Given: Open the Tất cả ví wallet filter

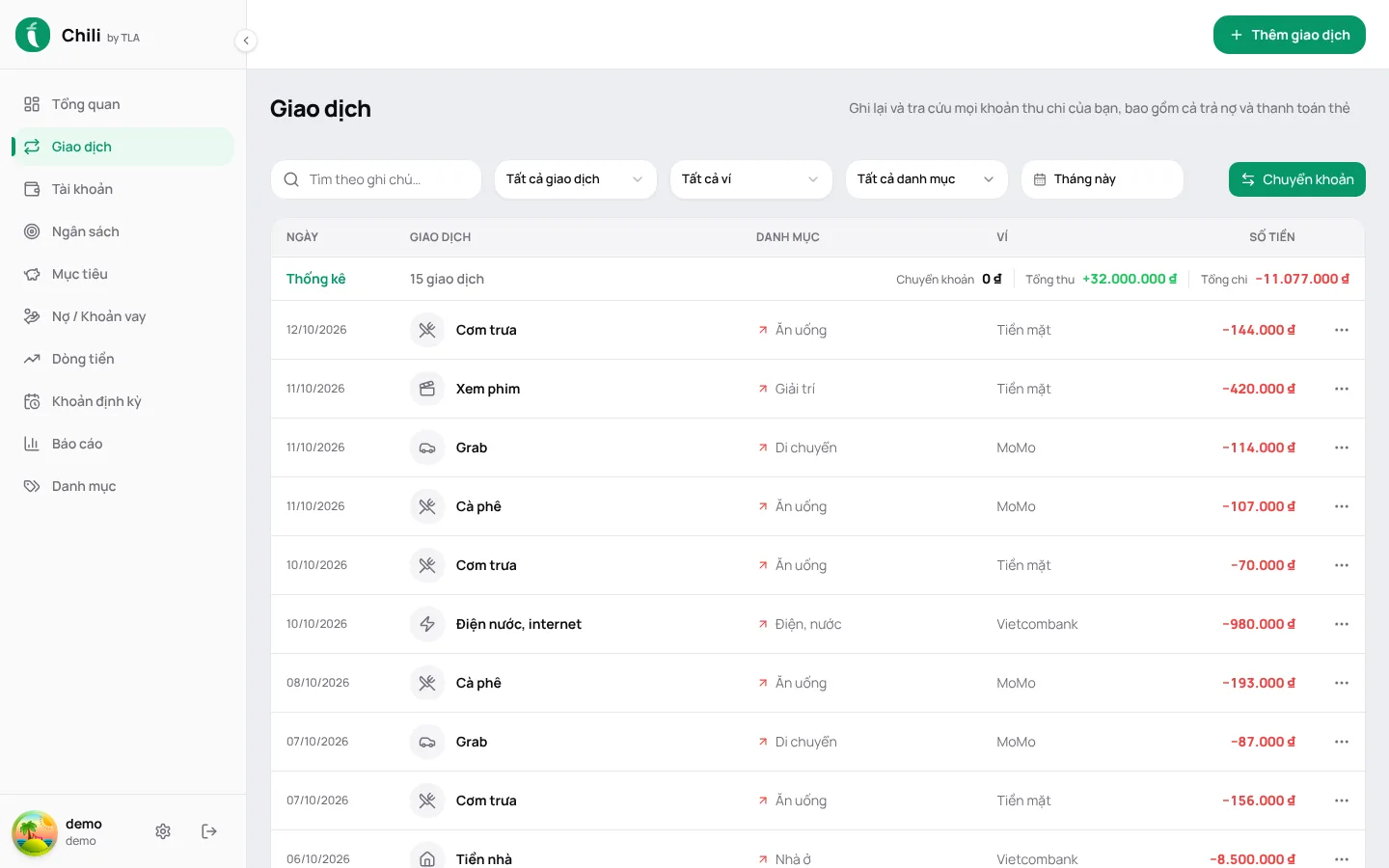Looking at the screenshot, I should point(751,179).
